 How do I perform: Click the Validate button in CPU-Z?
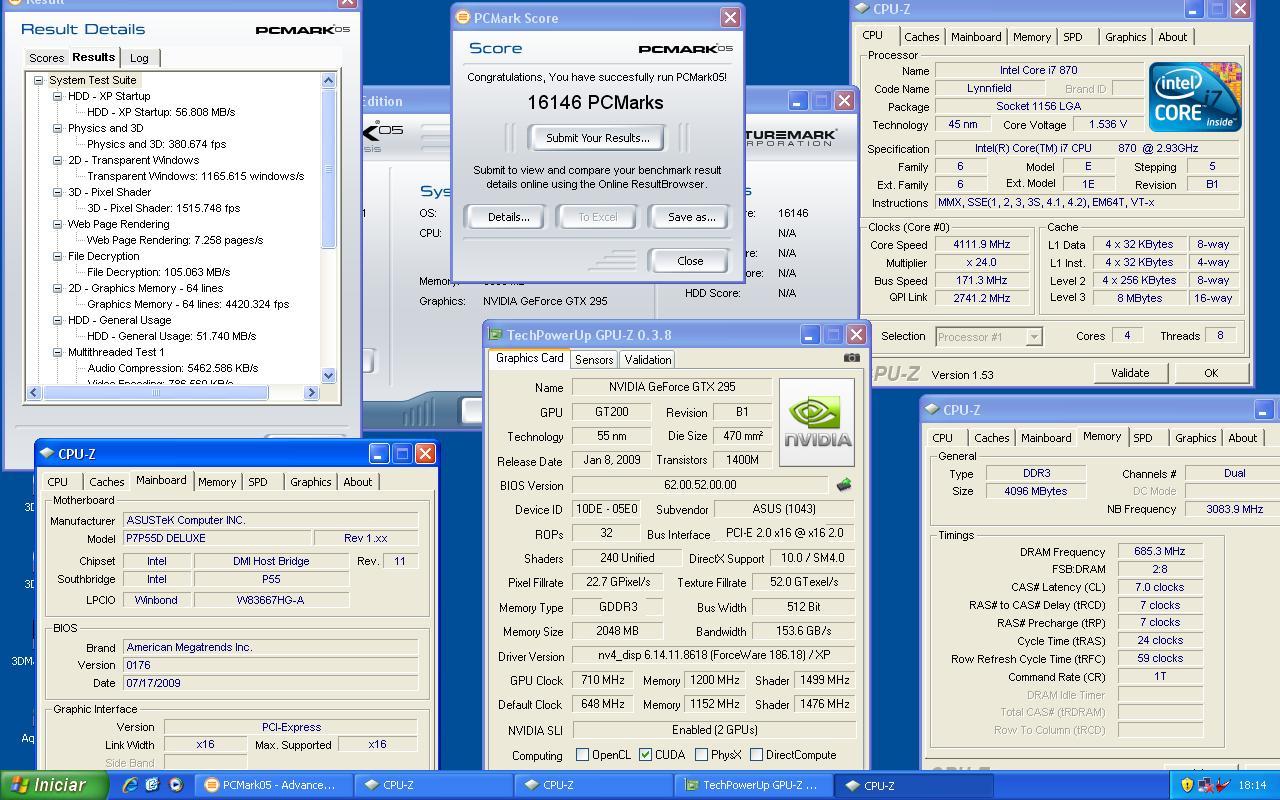coord(1130,373)
